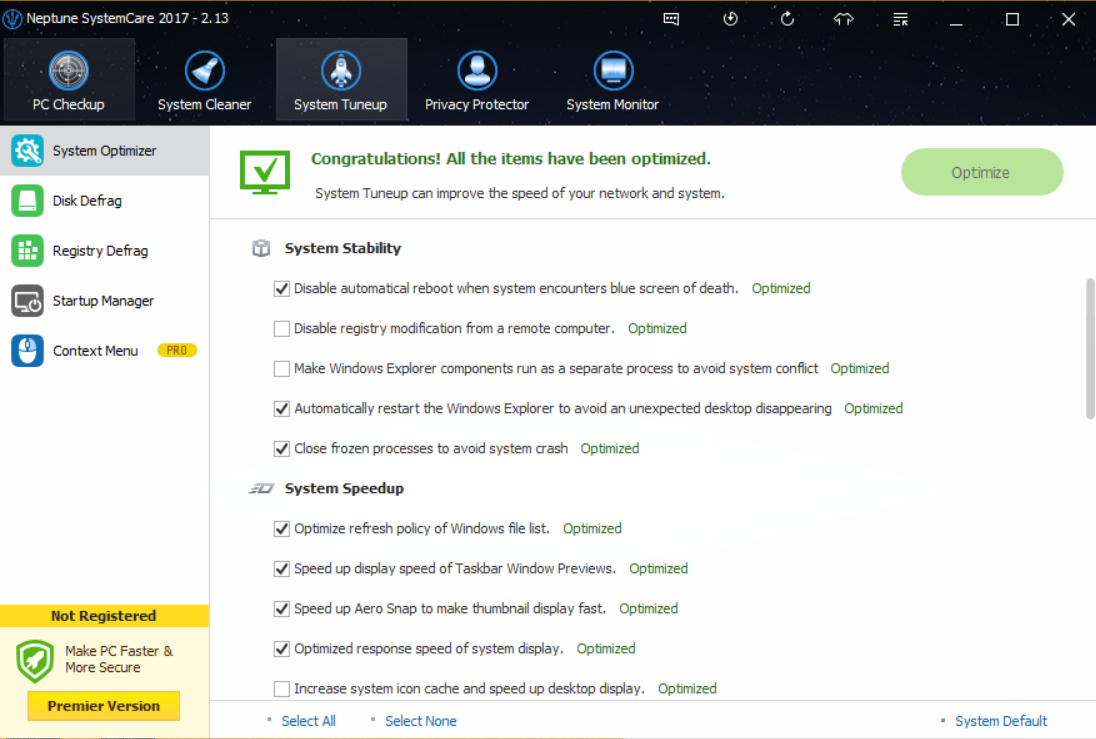Click the Neptune SystemCare logo icon
Viewport: 1096px width, 739px height.
tap(12, 18)
